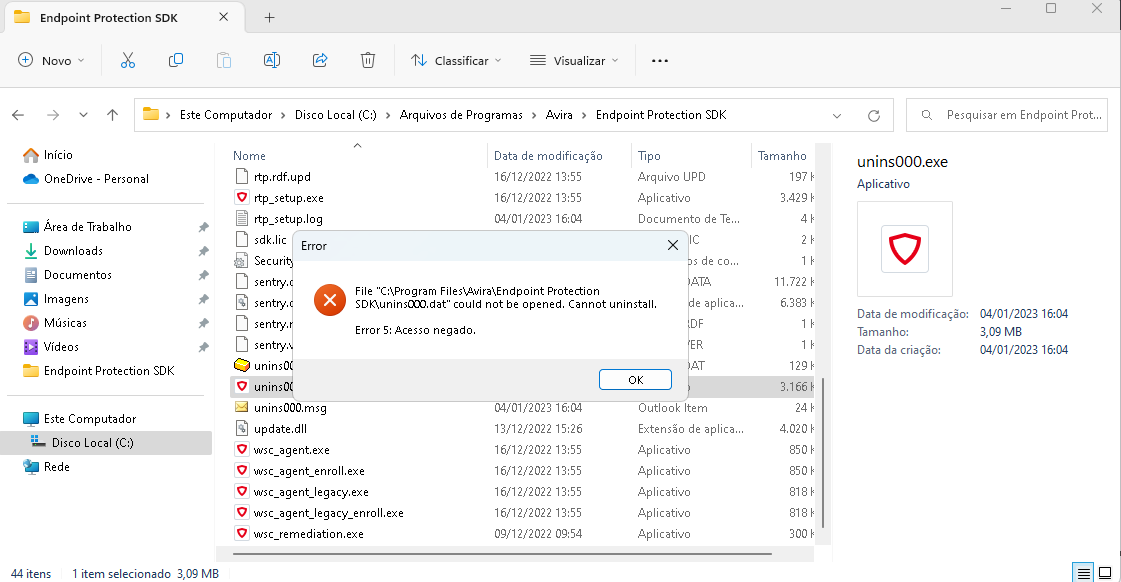This screenshot has height=582, width=1121.
Task: Click the rtp.rdf.upd file icon
Action: pyautogui.click(x=242, y=177)
